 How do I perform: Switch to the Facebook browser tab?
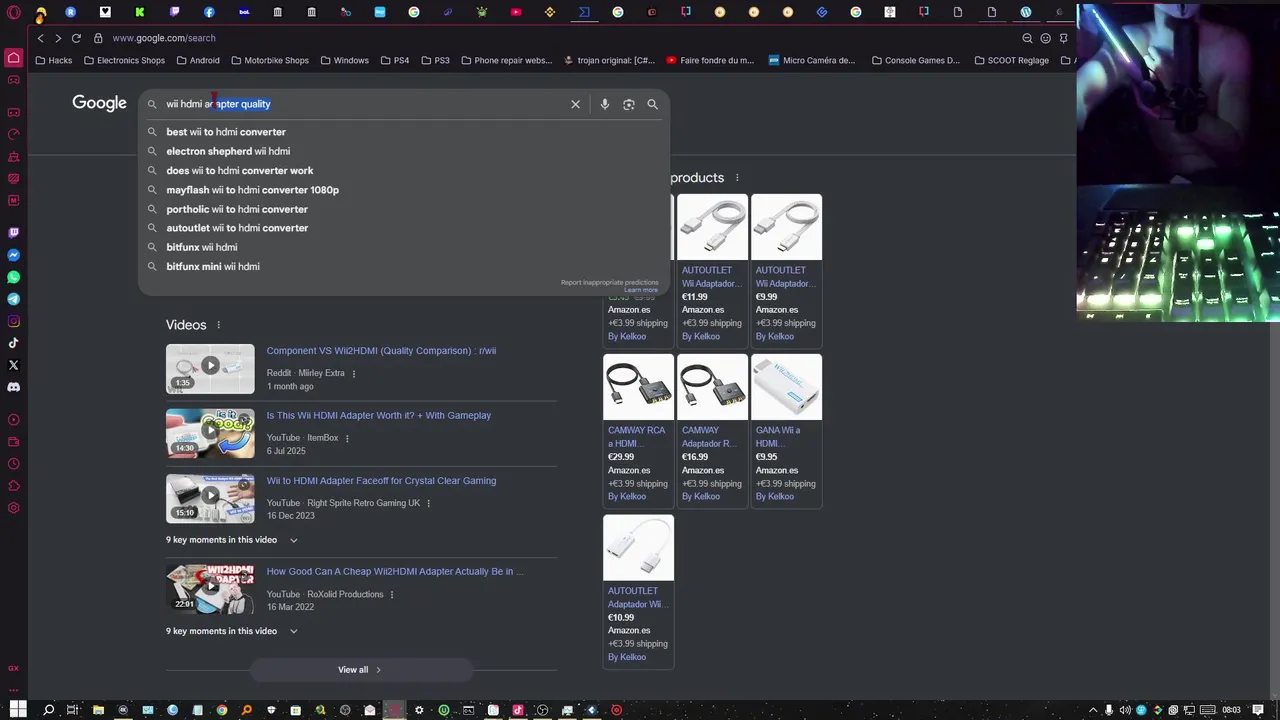(x=209, y=12)
